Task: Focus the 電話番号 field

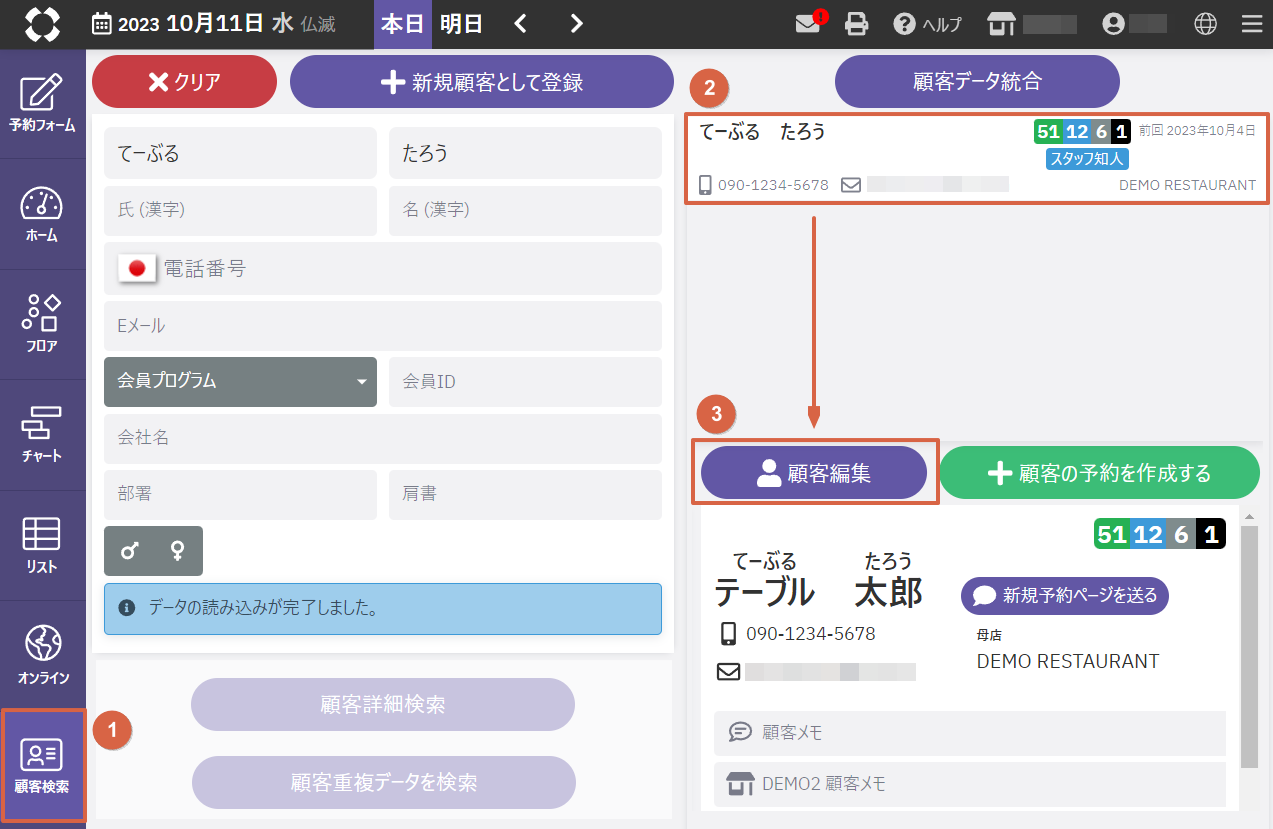Action: 383,268
